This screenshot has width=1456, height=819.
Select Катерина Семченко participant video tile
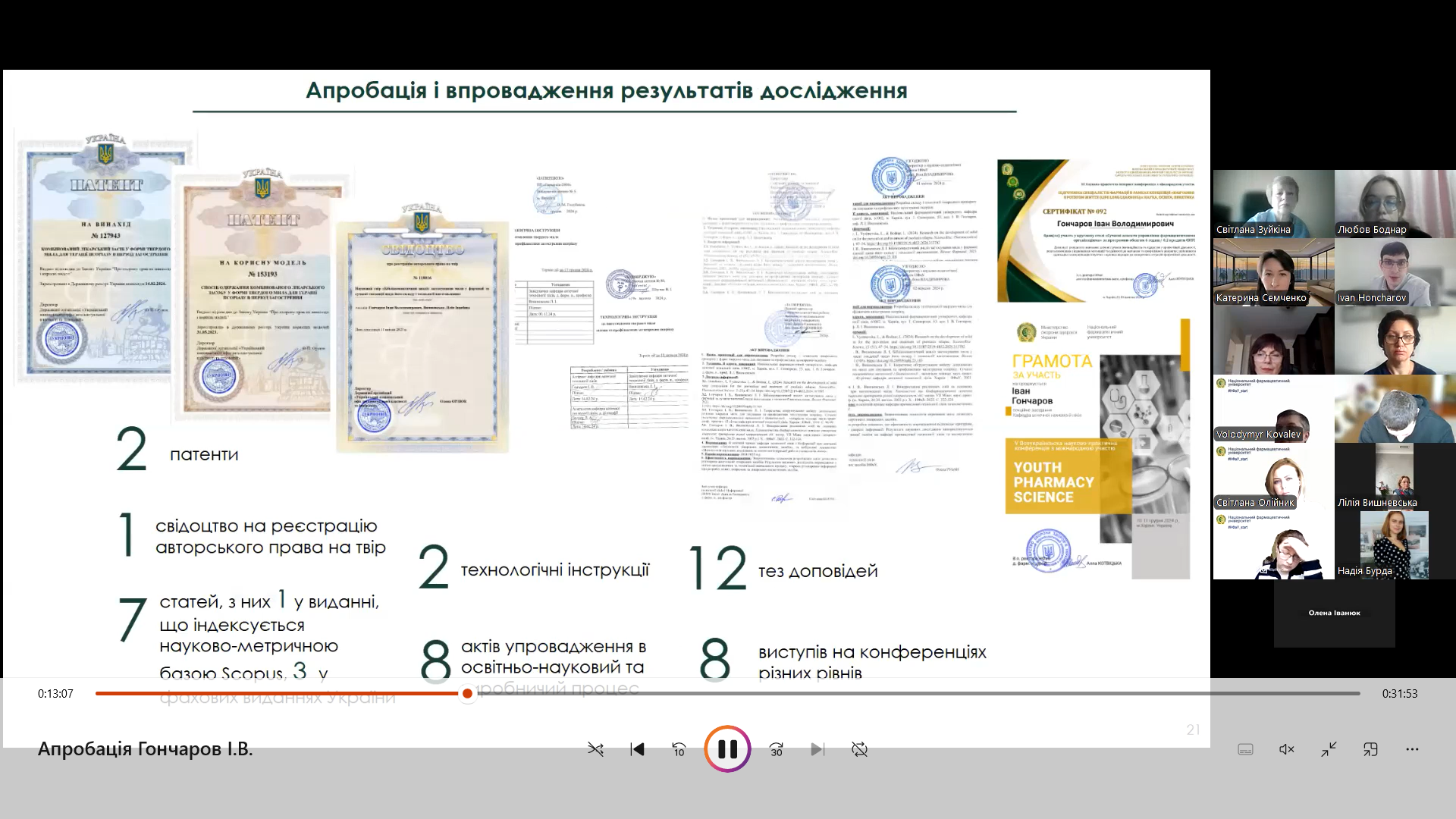click(1273, 272)
